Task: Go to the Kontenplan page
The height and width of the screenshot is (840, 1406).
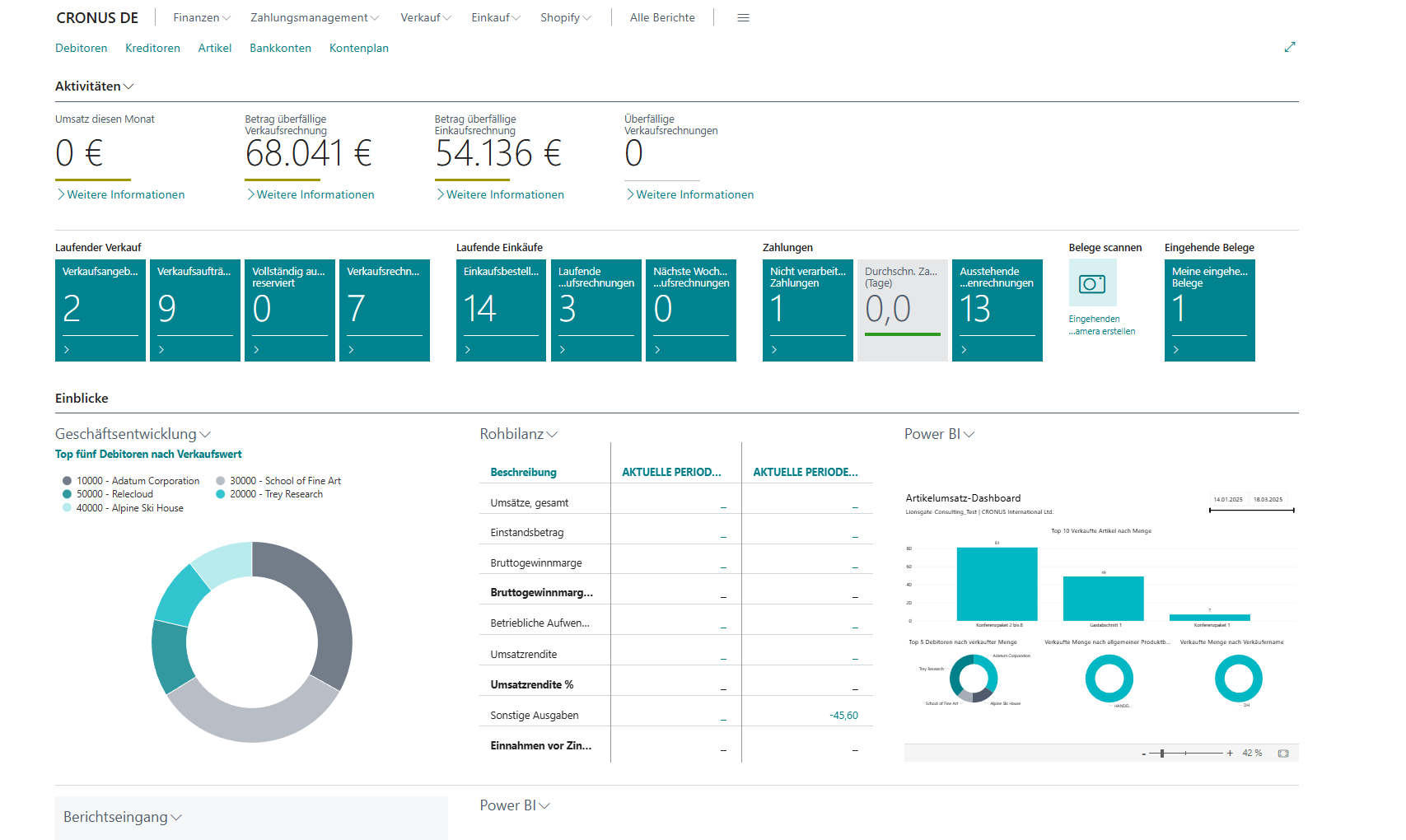Action: (x=358, y=48)
